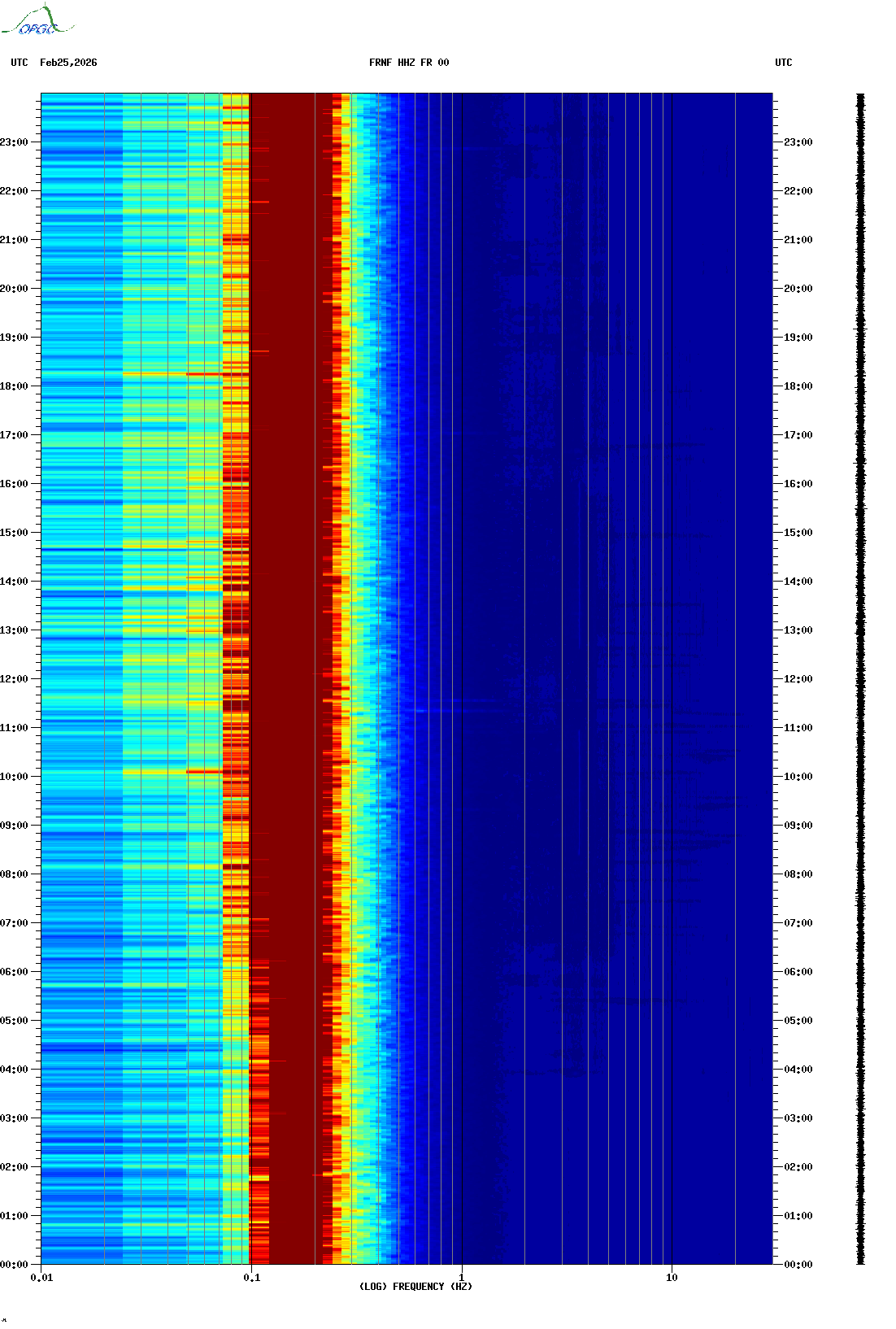This screenshot has width=896, height=1329.
Task: Click the seismogram waveform trace on far right
Action: (x=860, y=678)
